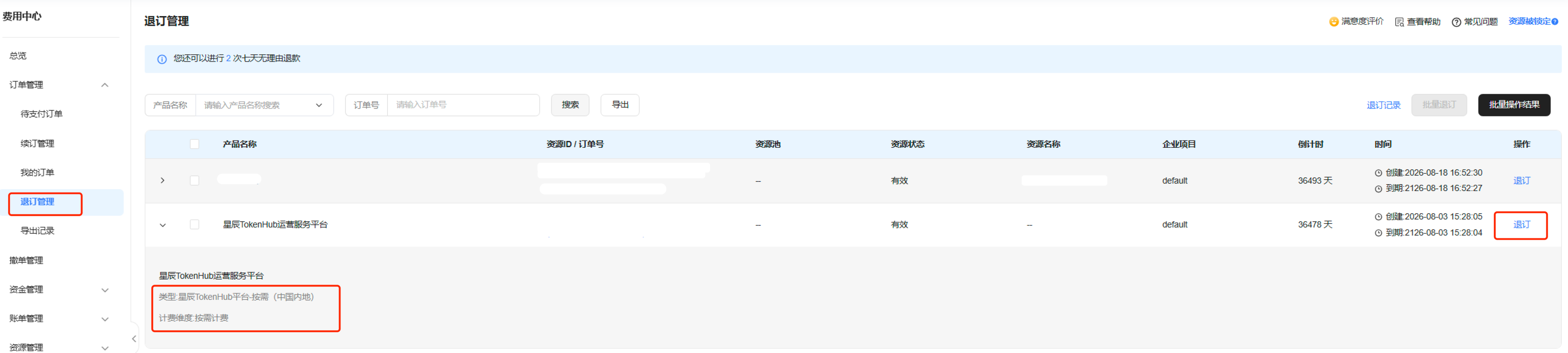Toggle the select-all checkbox in table header
The height and width of the screenshot is (353, 1568).
[x=194, y=144]
